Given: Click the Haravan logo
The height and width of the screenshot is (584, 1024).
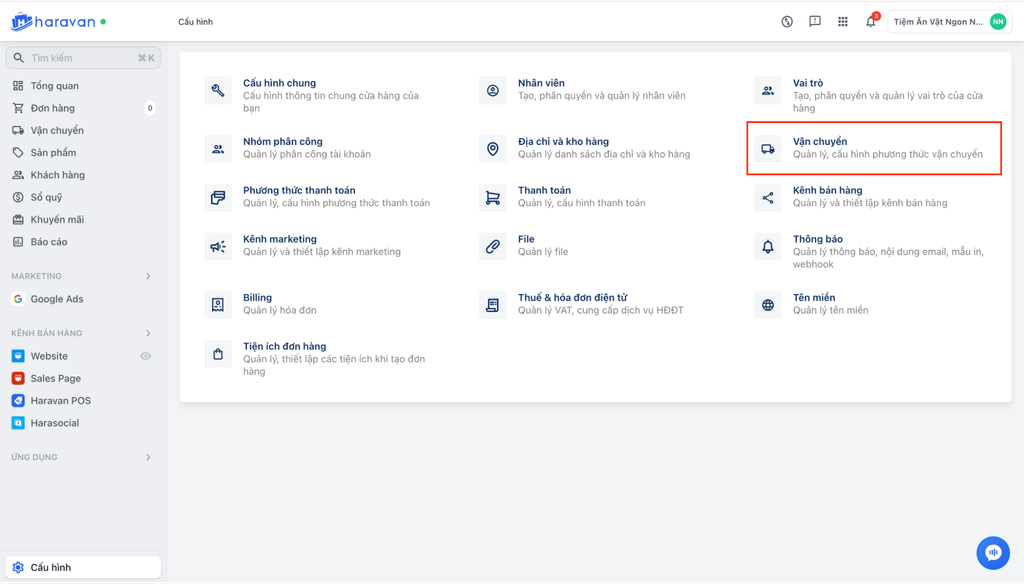Looking at the screenshot, I should pos(58,21).
